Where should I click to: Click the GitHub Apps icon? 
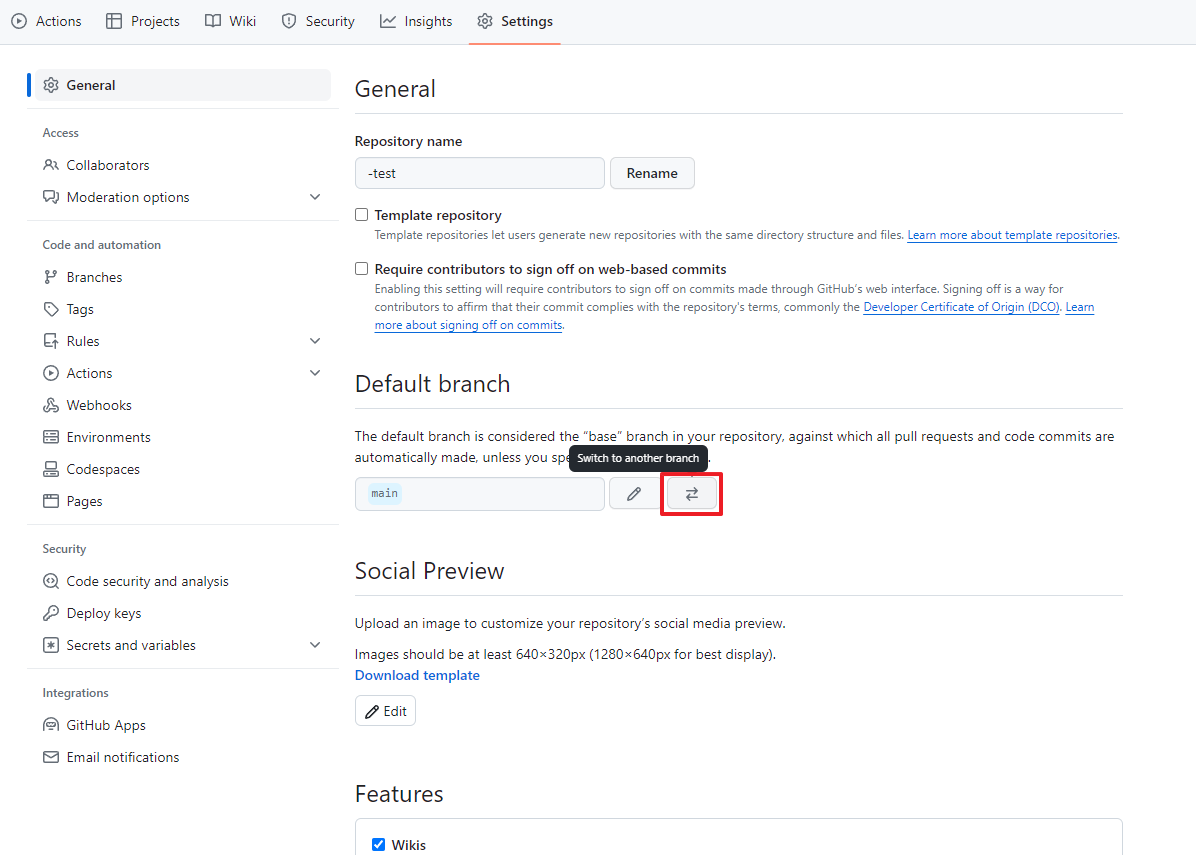pyautogui.click(x=51, y=725)
